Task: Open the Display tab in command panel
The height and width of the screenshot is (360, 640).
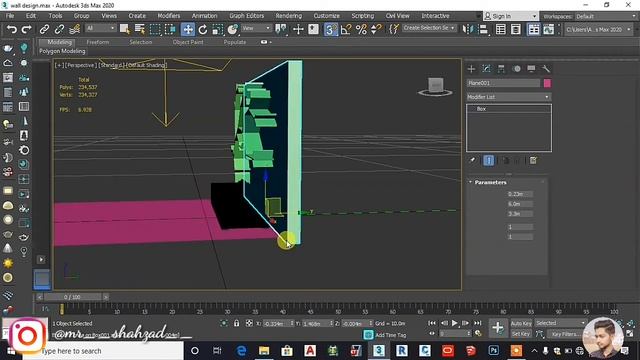Action: pos(531,69)
